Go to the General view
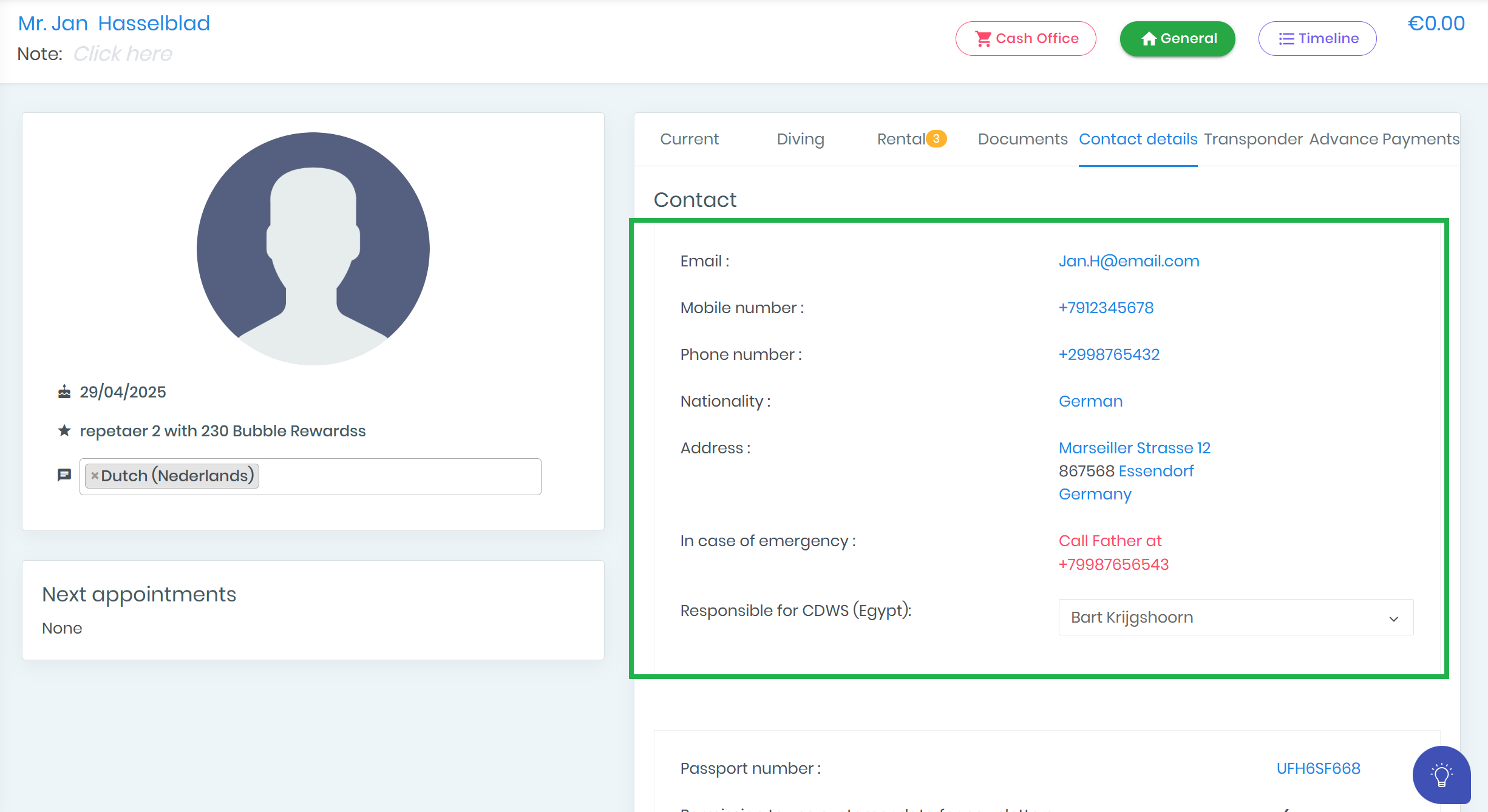The width and height of the screenshot is (1488, 812). point(1177,39)
